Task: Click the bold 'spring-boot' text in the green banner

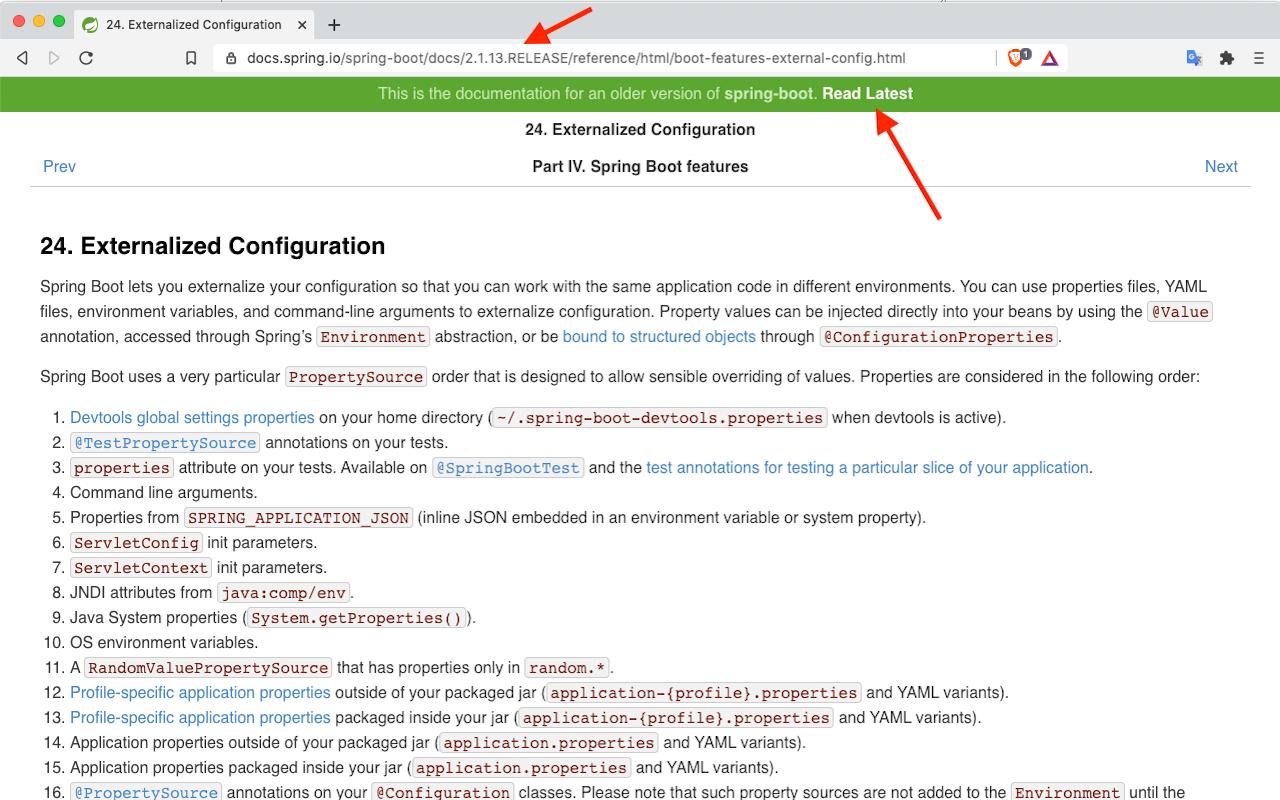Action: (769, 94)
